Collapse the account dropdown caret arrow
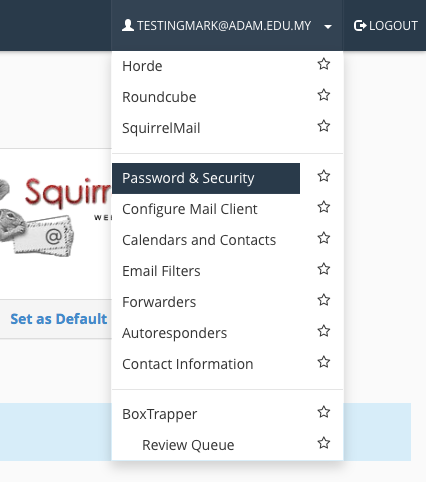Screen dimensions: 426x482 tap(328, 27)
